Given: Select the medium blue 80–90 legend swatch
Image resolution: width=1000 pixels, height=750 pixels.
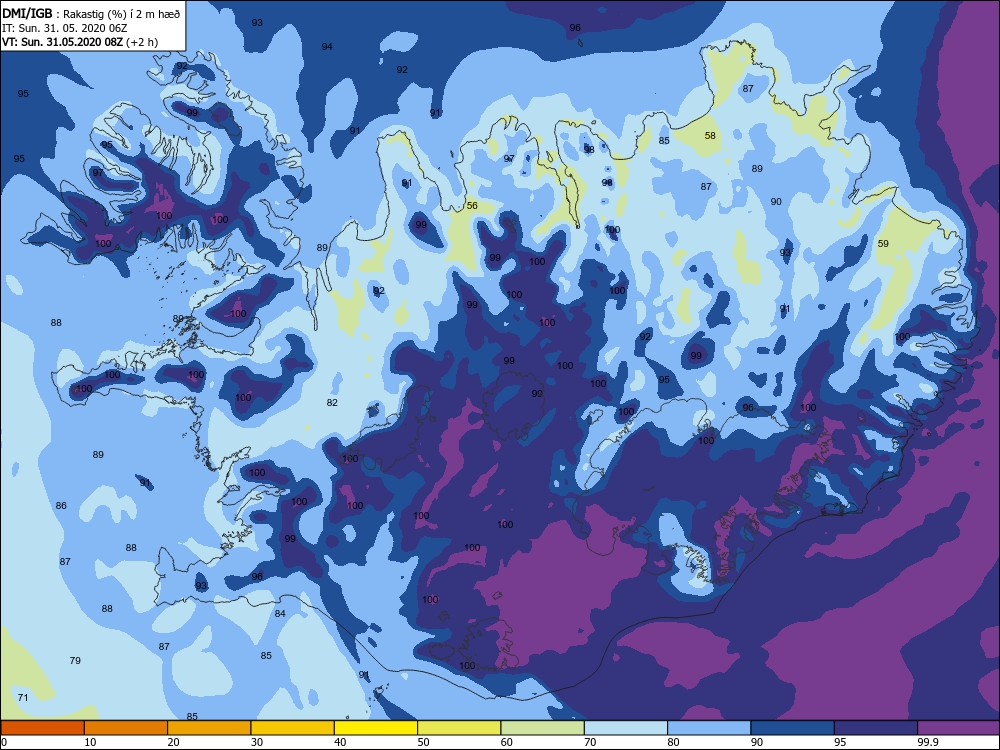Looking at the screenshot, I should click(x=709, y=728).
